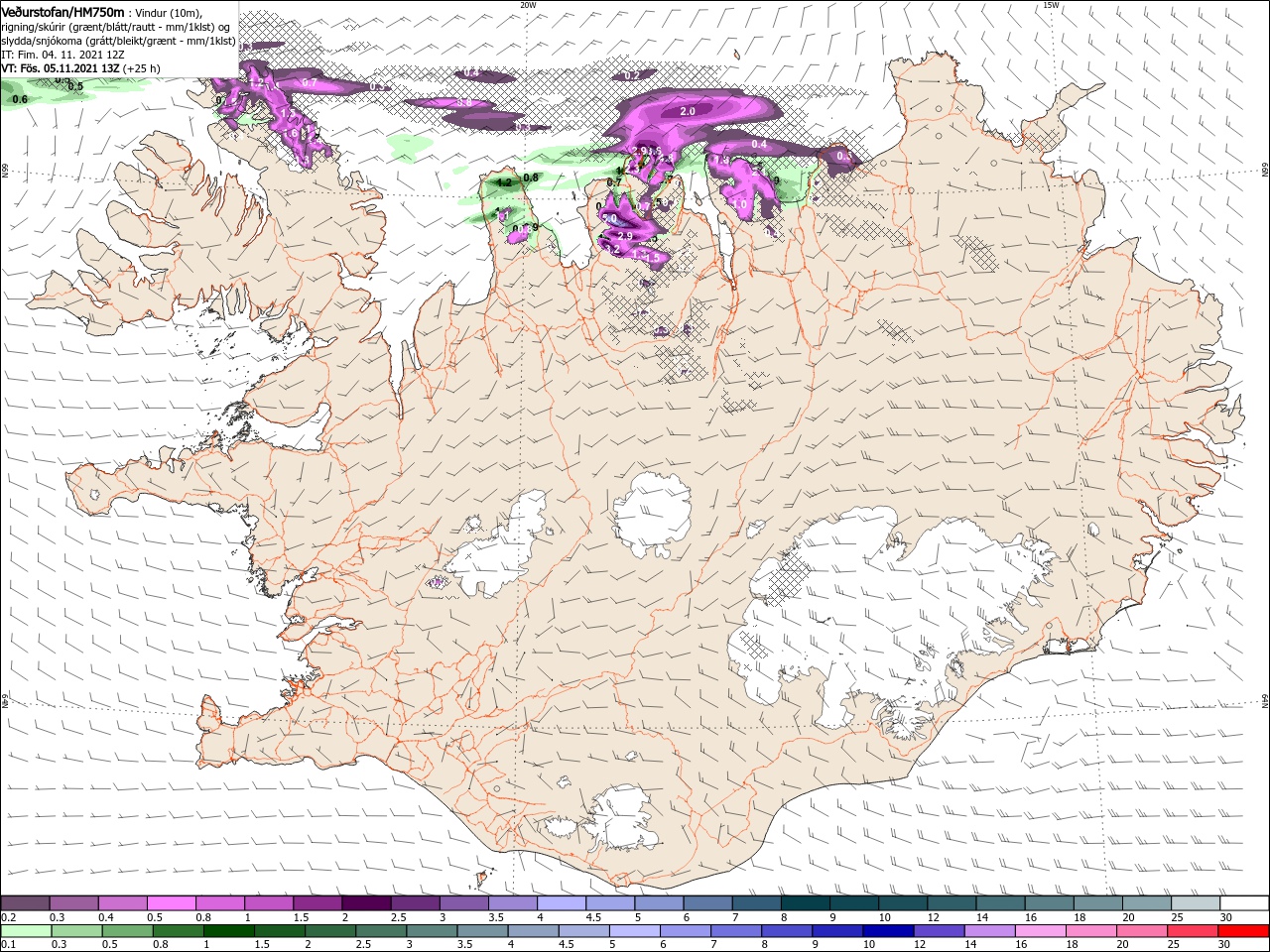Pick the teal snow swatch between 10 and 12

click(903, 903)
